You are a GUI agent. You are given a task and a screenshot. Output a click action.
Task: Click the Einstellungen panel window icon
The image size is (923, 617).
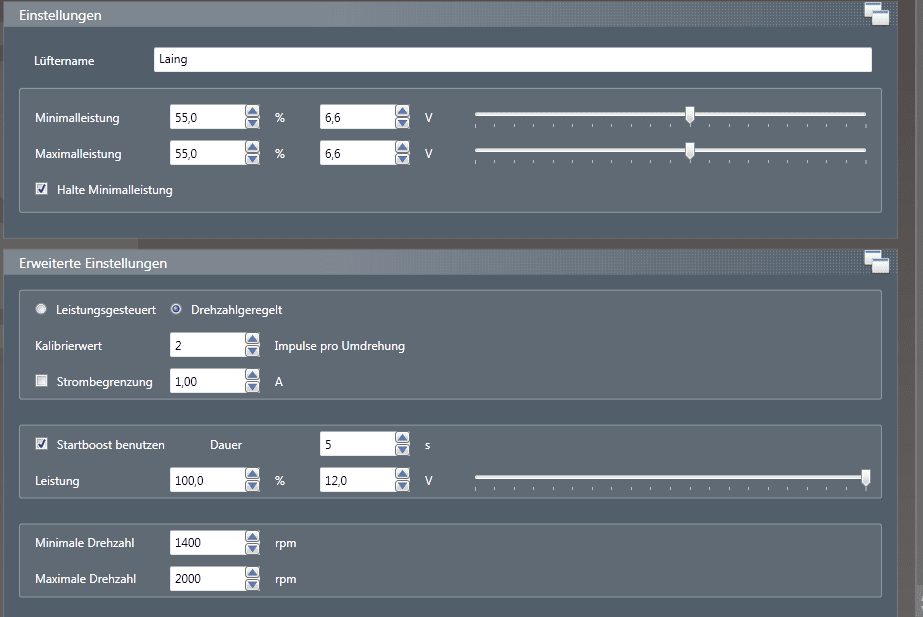pos(876,14)
